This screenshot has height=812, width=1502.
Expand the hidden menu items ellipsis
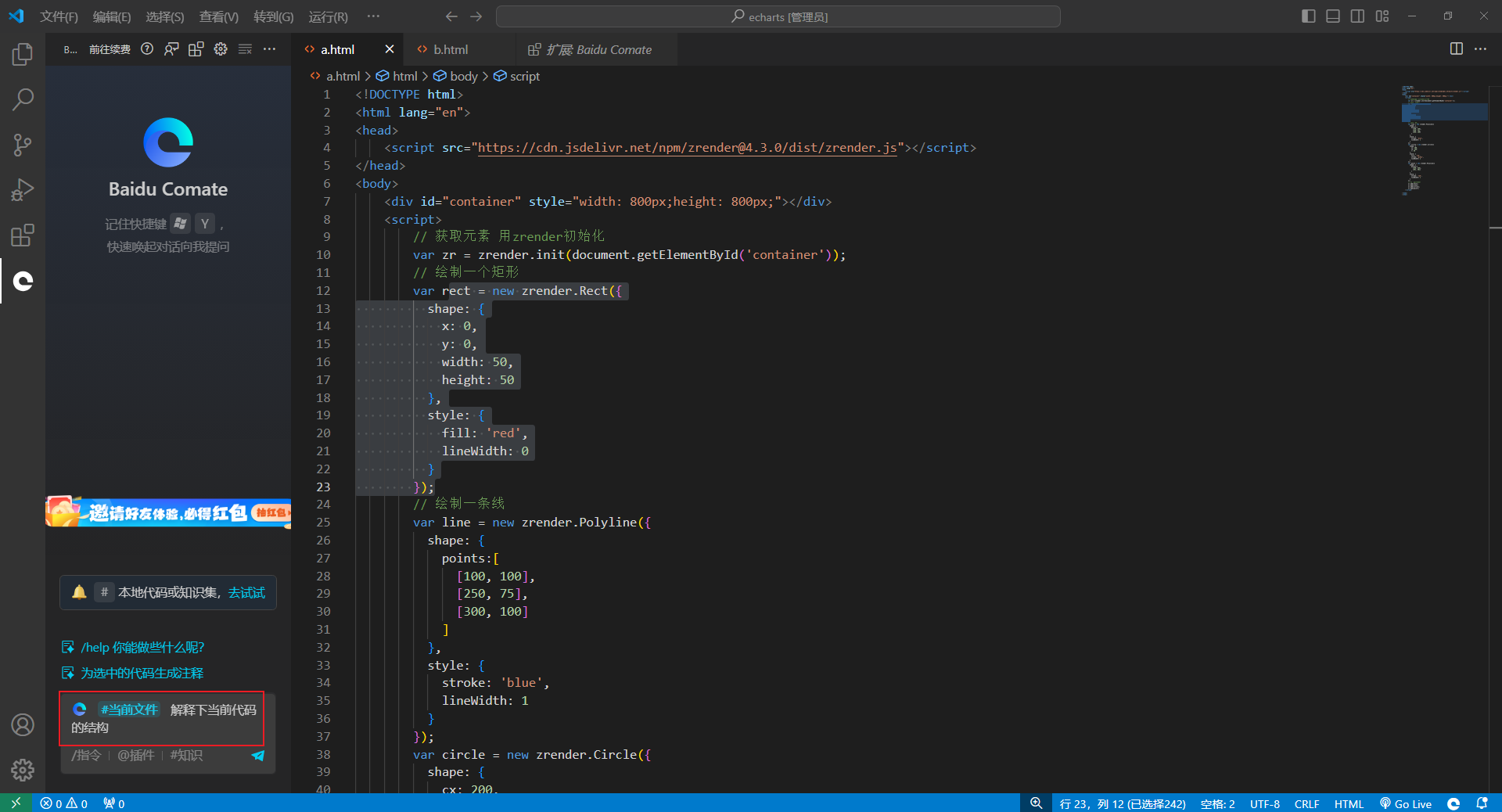[x=374, y=16]
